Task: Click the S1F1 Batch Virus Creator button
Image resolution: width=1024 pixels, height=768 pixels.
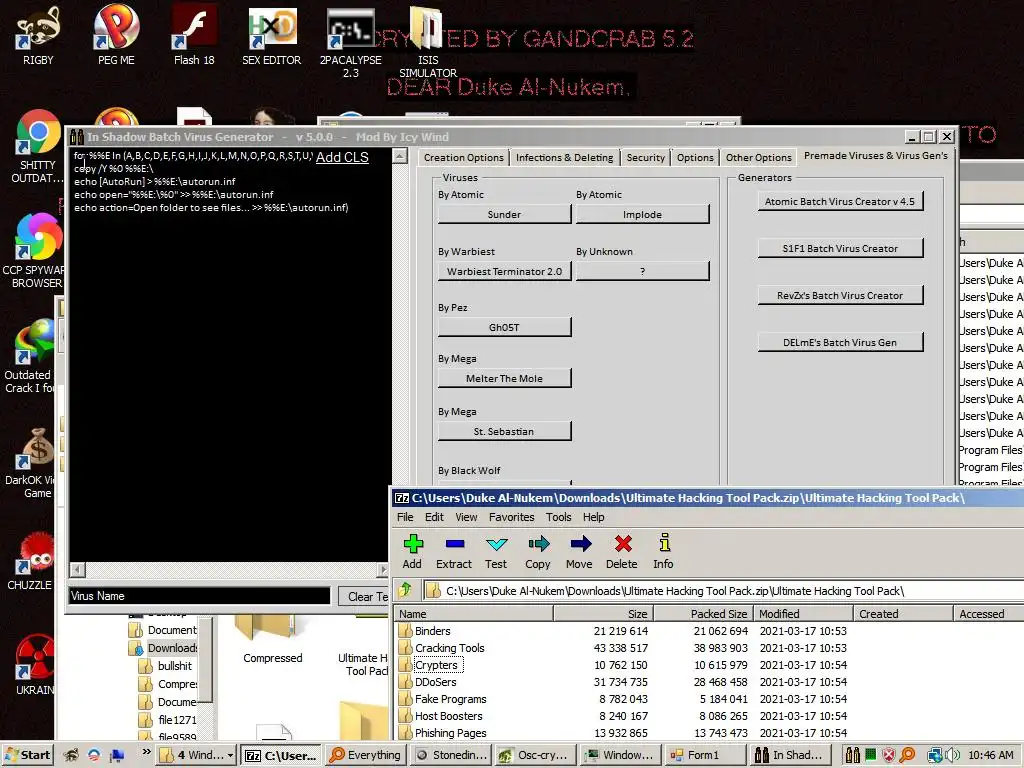Action: click(840, 248)
